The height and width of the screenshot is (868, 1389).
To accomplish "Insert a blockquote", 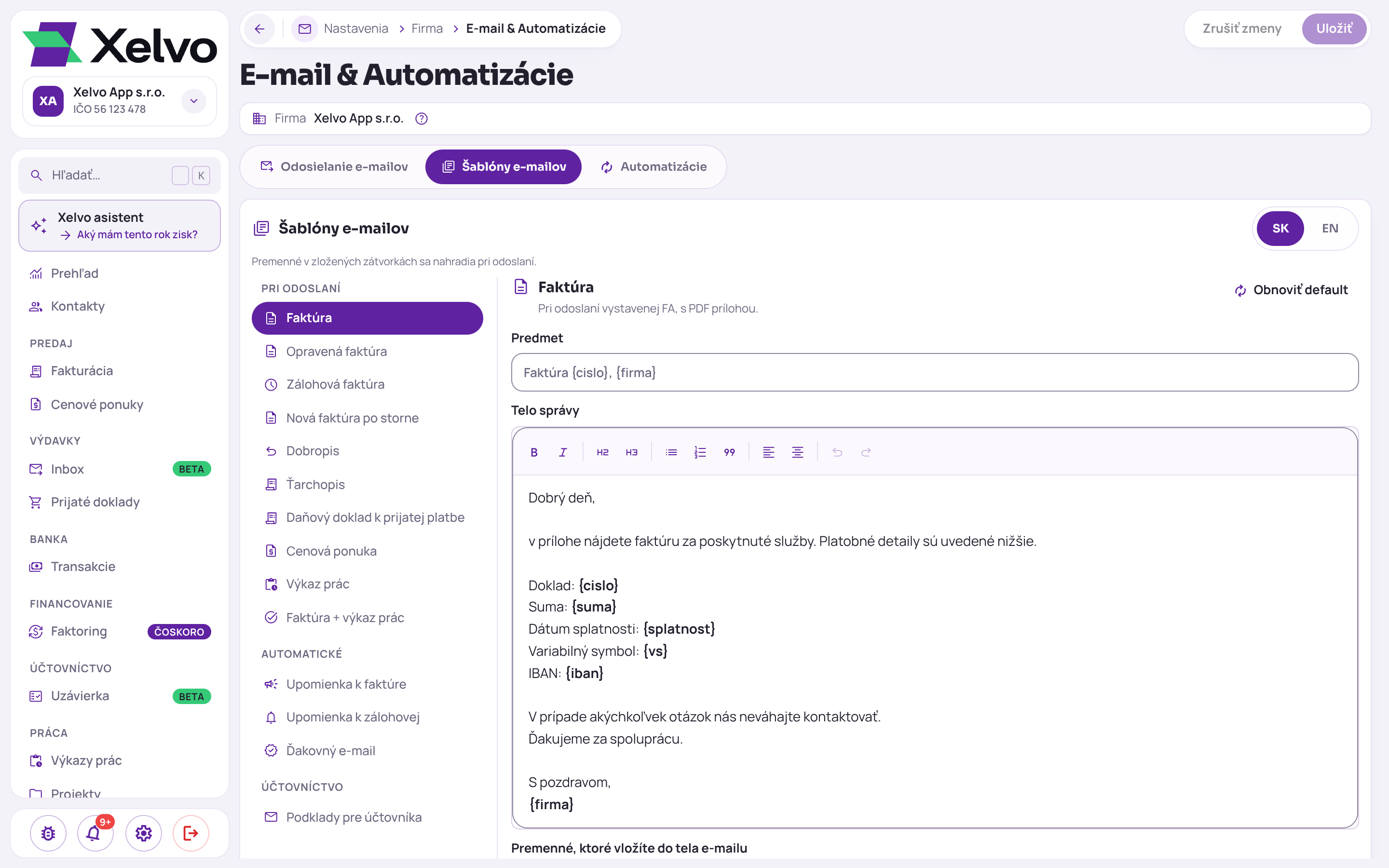I will click(729, 452).
